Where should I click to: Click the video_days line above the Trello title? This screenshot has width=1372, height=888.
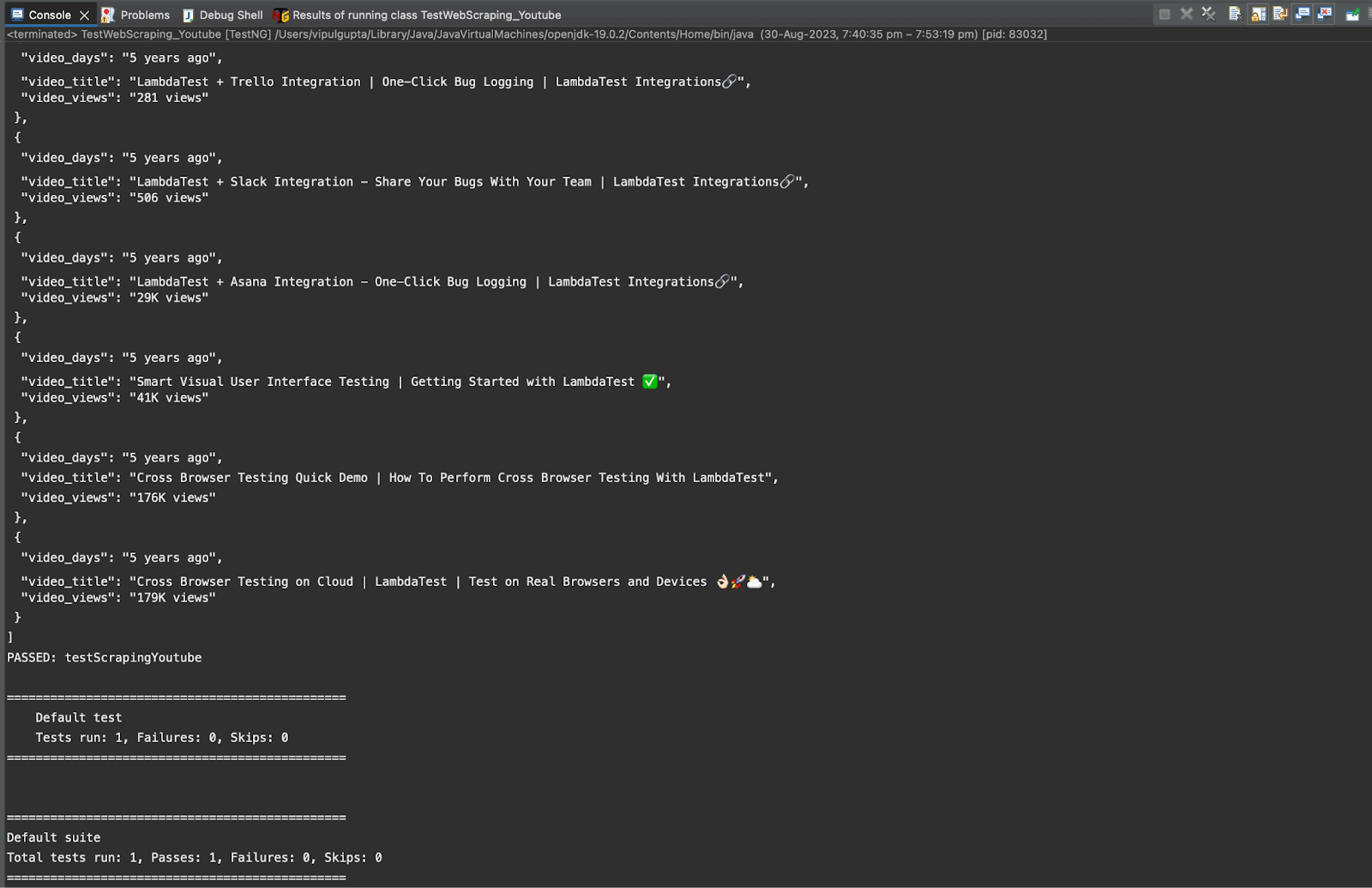click(122, 58)
